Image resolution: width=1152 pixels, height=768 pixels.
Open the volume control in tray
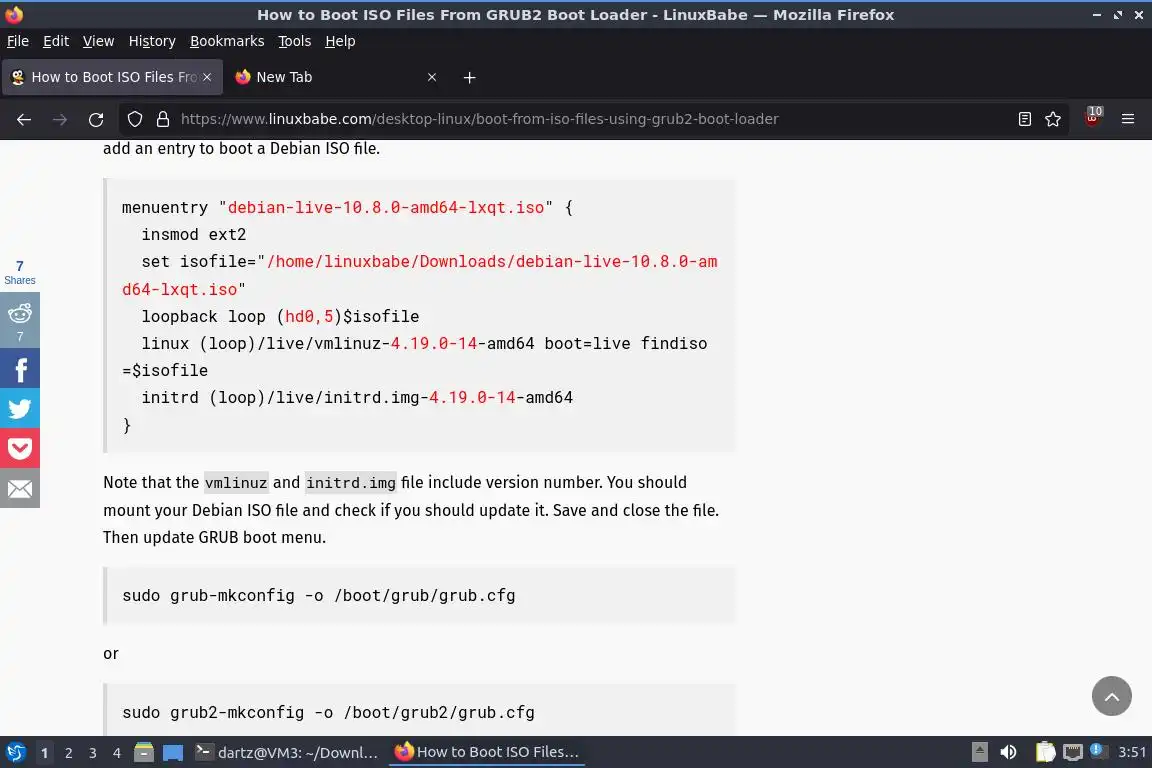tap(1009, 752)
